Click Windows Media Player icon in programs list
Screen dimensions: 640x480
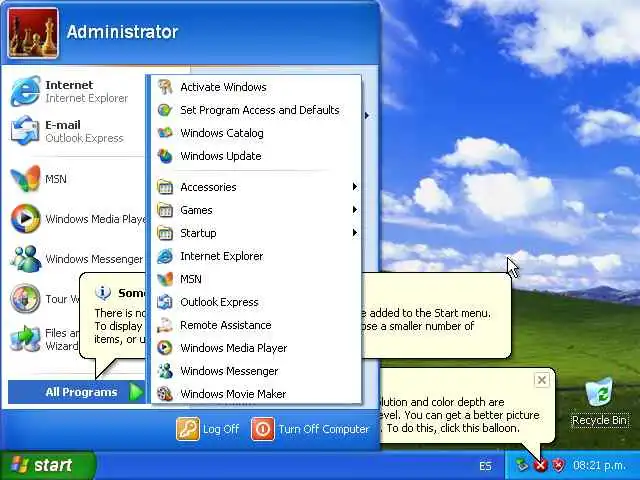point(165,348)
